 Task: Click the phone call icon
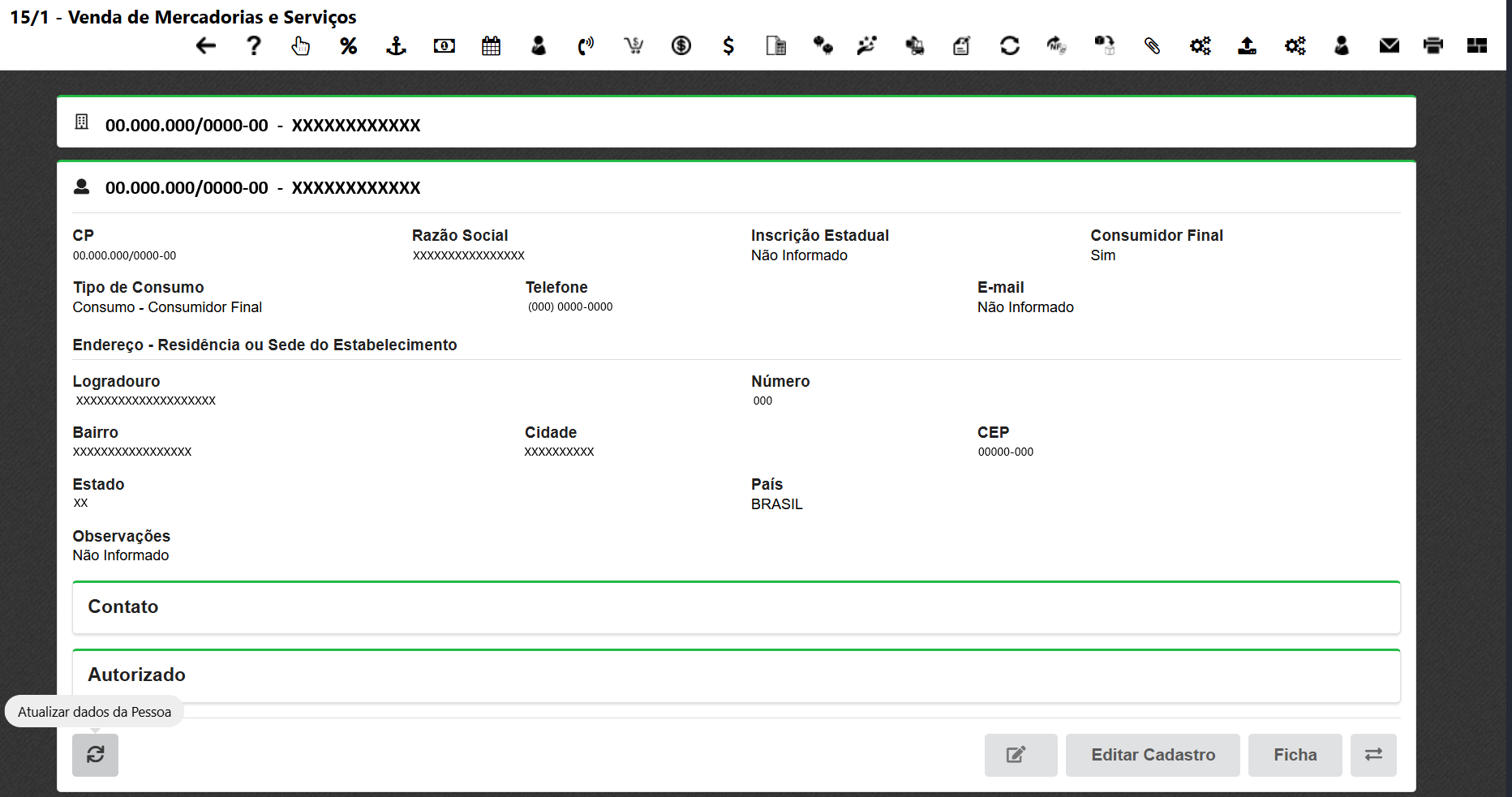(586, 46)
